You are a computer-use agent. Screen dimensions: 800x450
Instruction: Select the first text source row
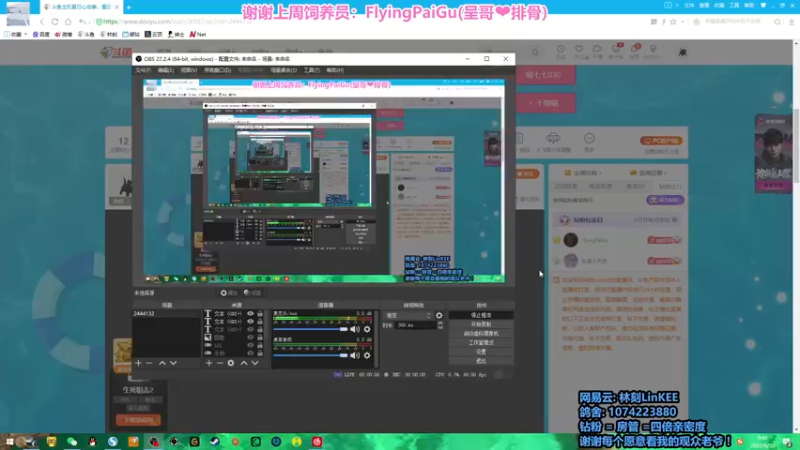click(x=234, y=314)
